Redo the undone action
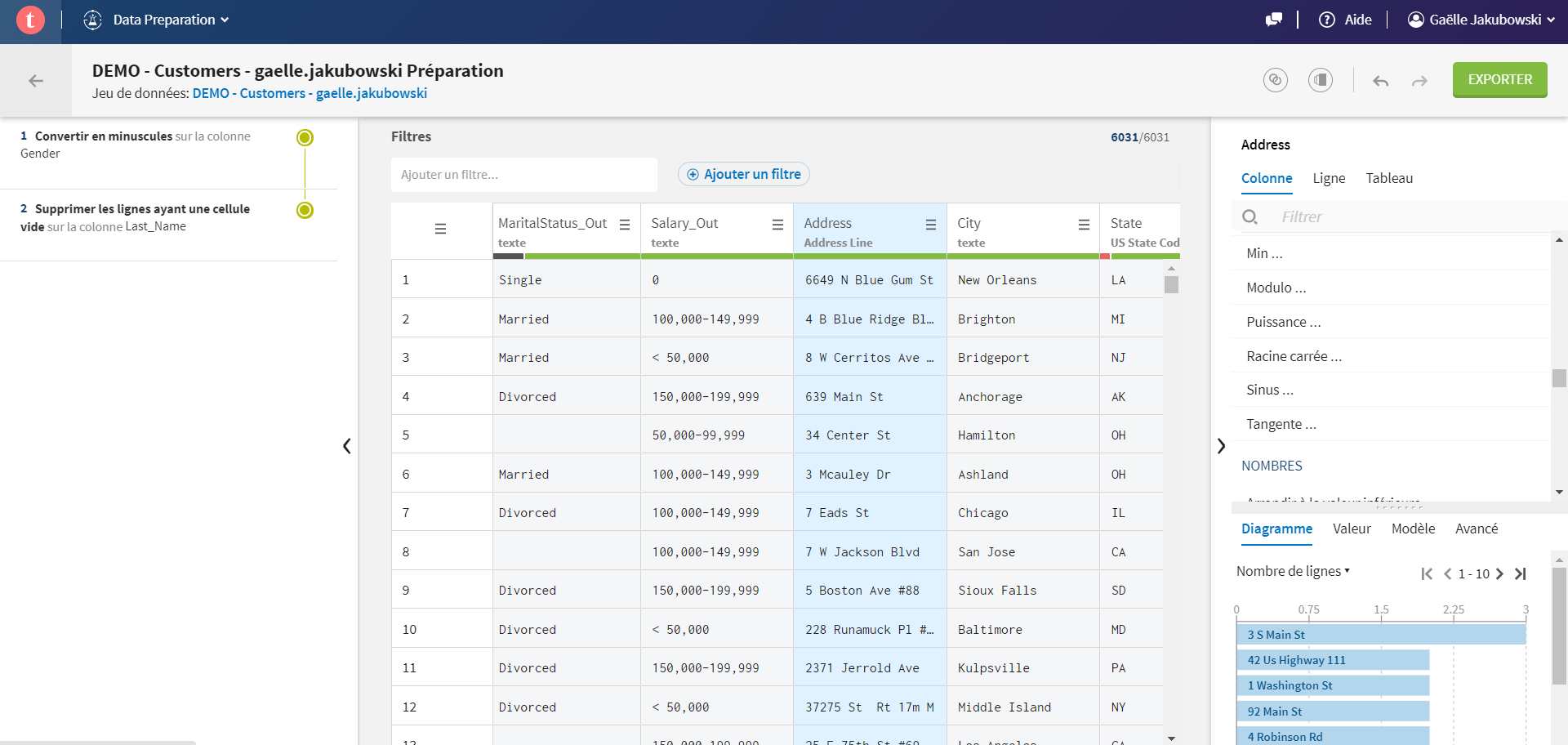 pos(1420,81)
